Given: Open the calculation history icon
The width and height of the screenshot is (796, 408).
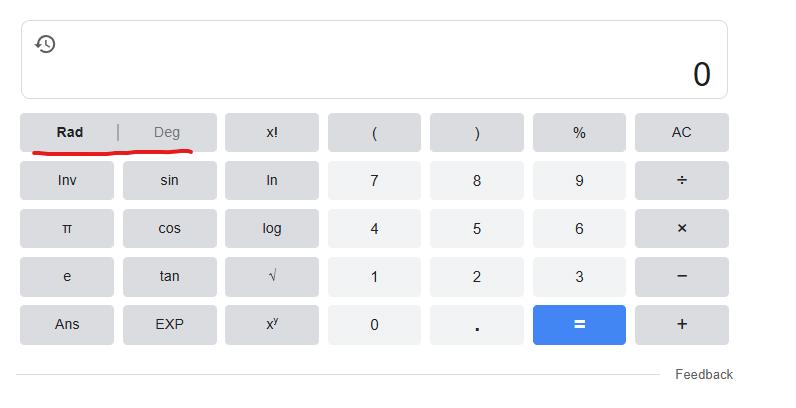Looking at the screenshot, I should click(45, 44).
